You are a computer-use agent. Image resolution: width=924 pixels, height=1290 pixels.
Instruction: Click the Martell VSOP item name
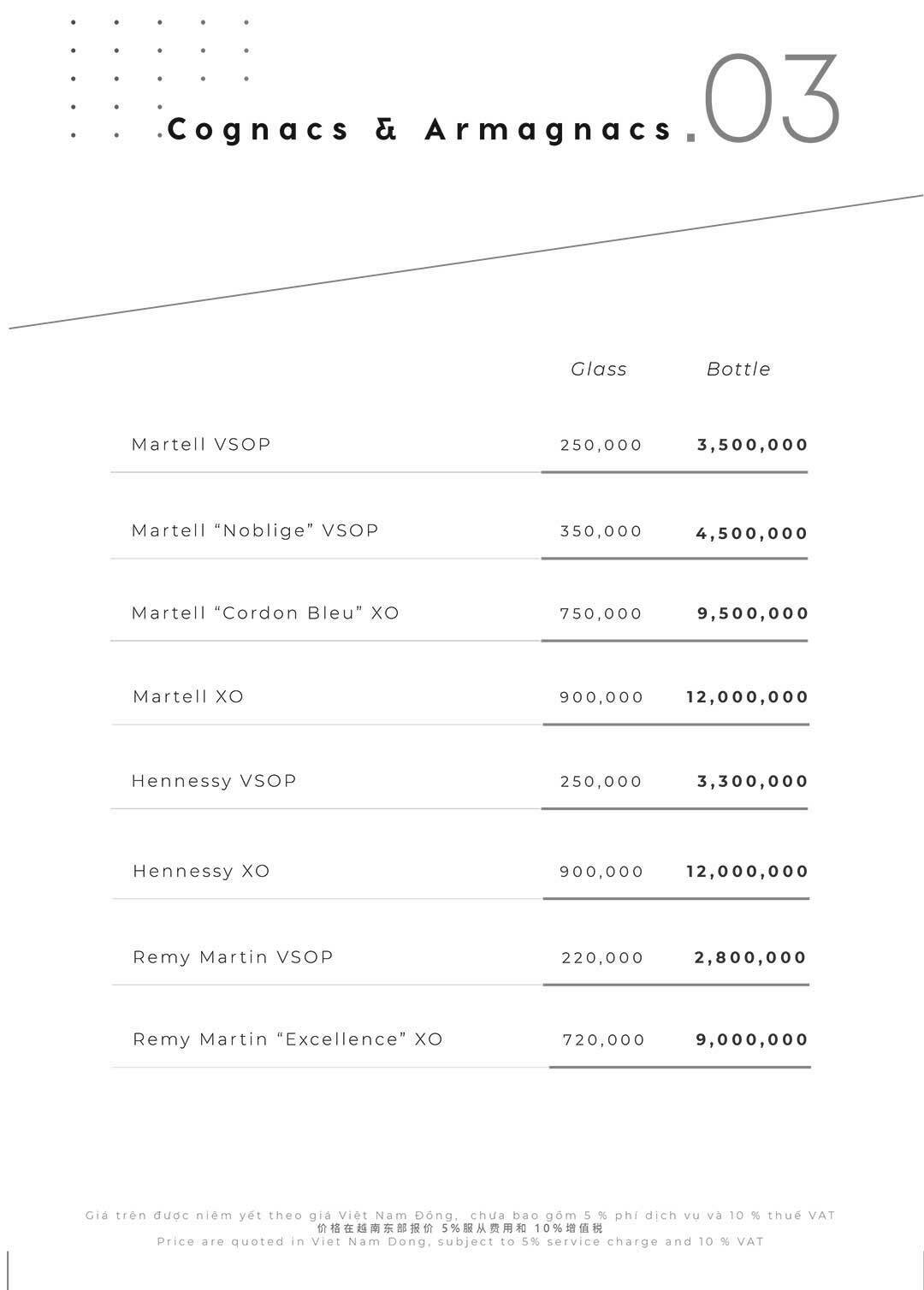click(x=201, y=445)
